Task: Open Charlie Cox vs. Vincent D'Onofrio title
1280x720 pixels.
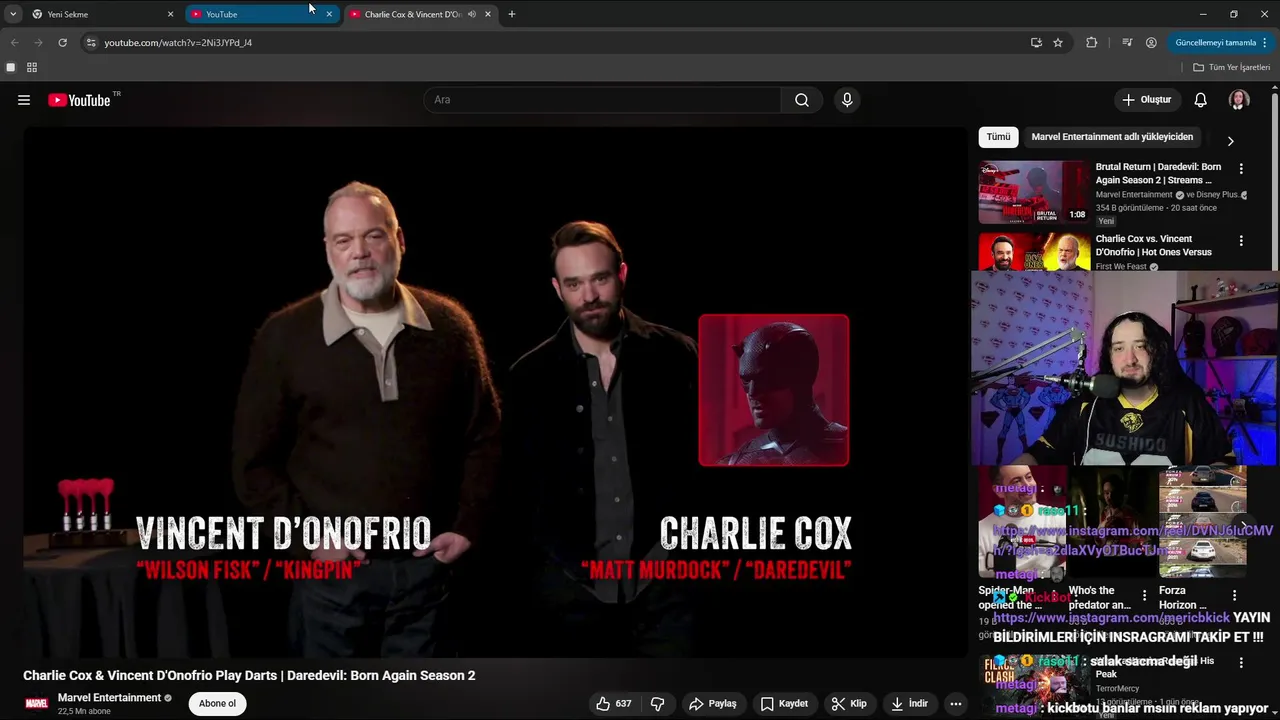Action: tap(1154, 246)
